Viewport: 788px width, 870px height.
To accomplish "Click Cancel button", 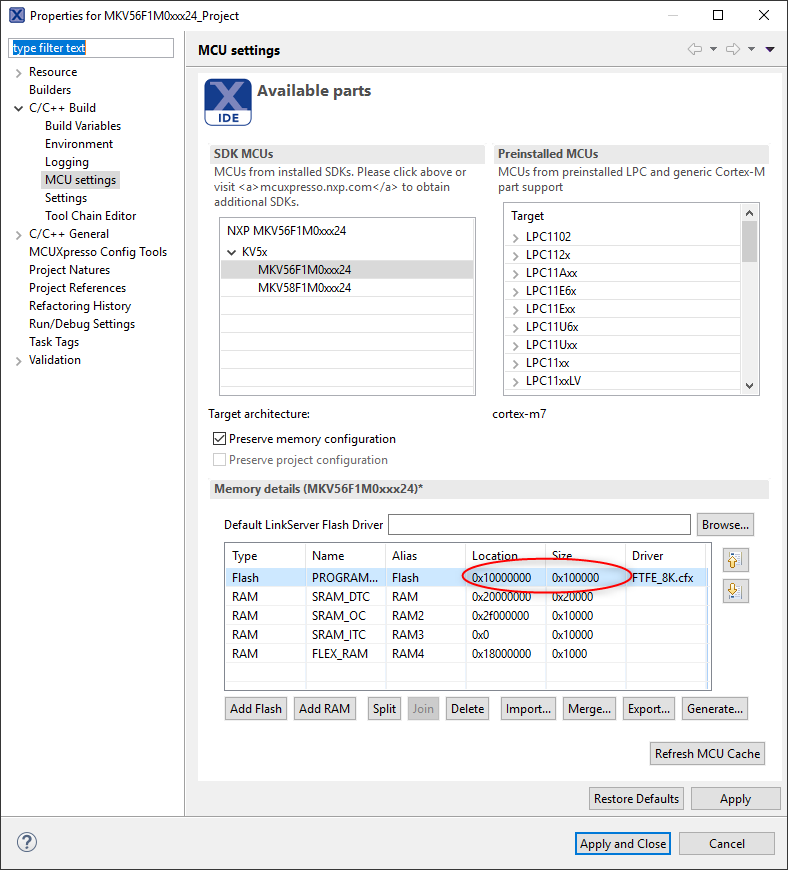I will (x=726, y=843).
